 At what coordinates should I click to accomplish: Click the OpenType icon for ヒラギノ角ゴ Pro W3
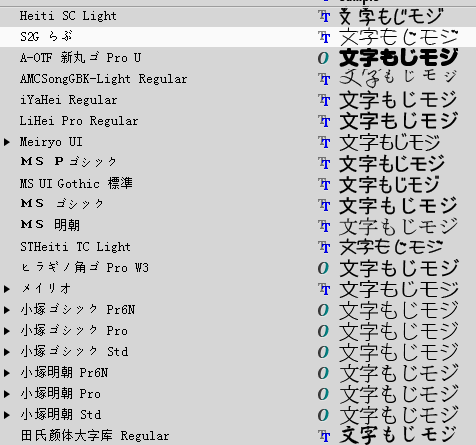point(323,268)
